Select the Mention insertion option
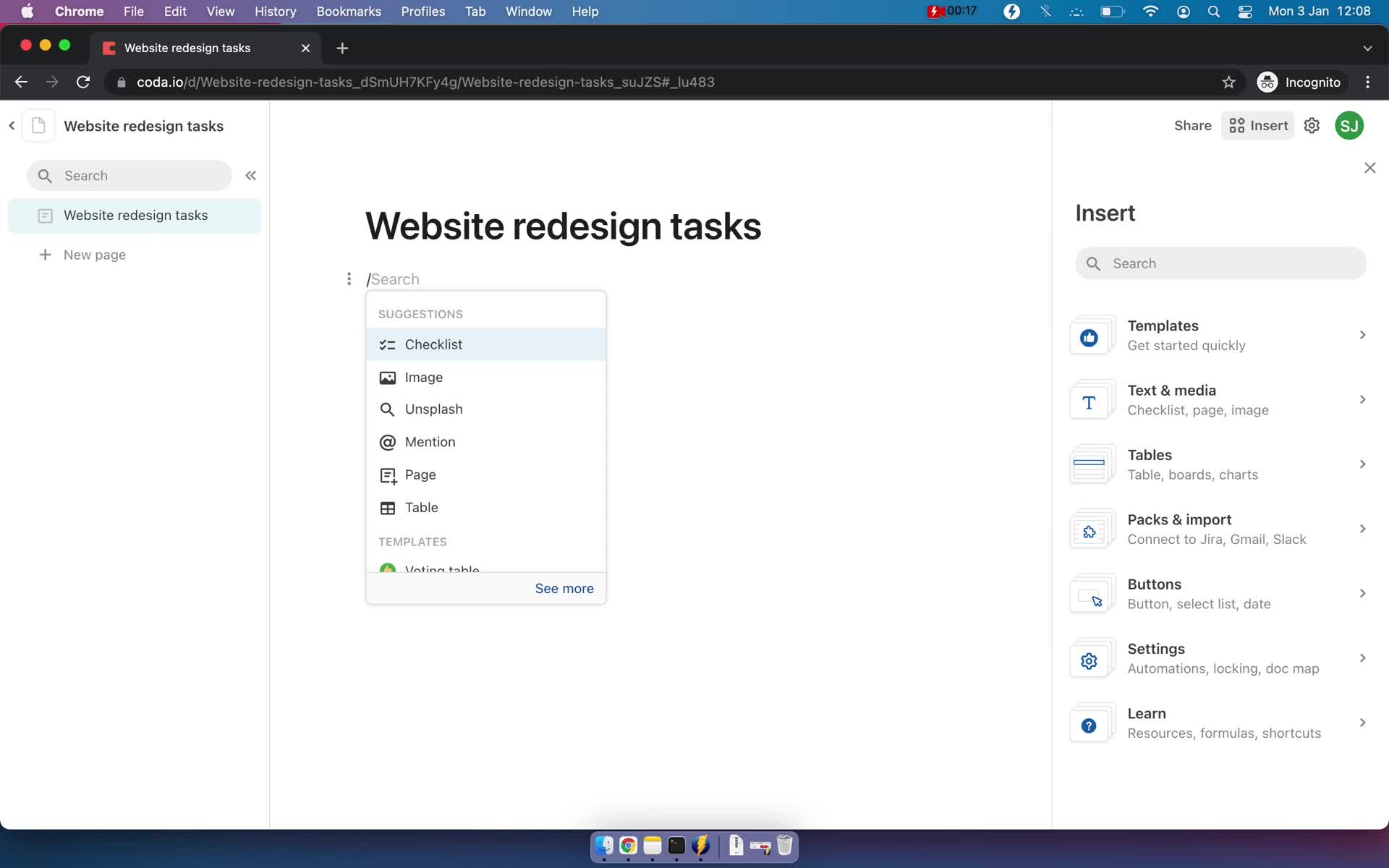The width and height of the screenshot is (1389, 868). (x=430, y=441)
